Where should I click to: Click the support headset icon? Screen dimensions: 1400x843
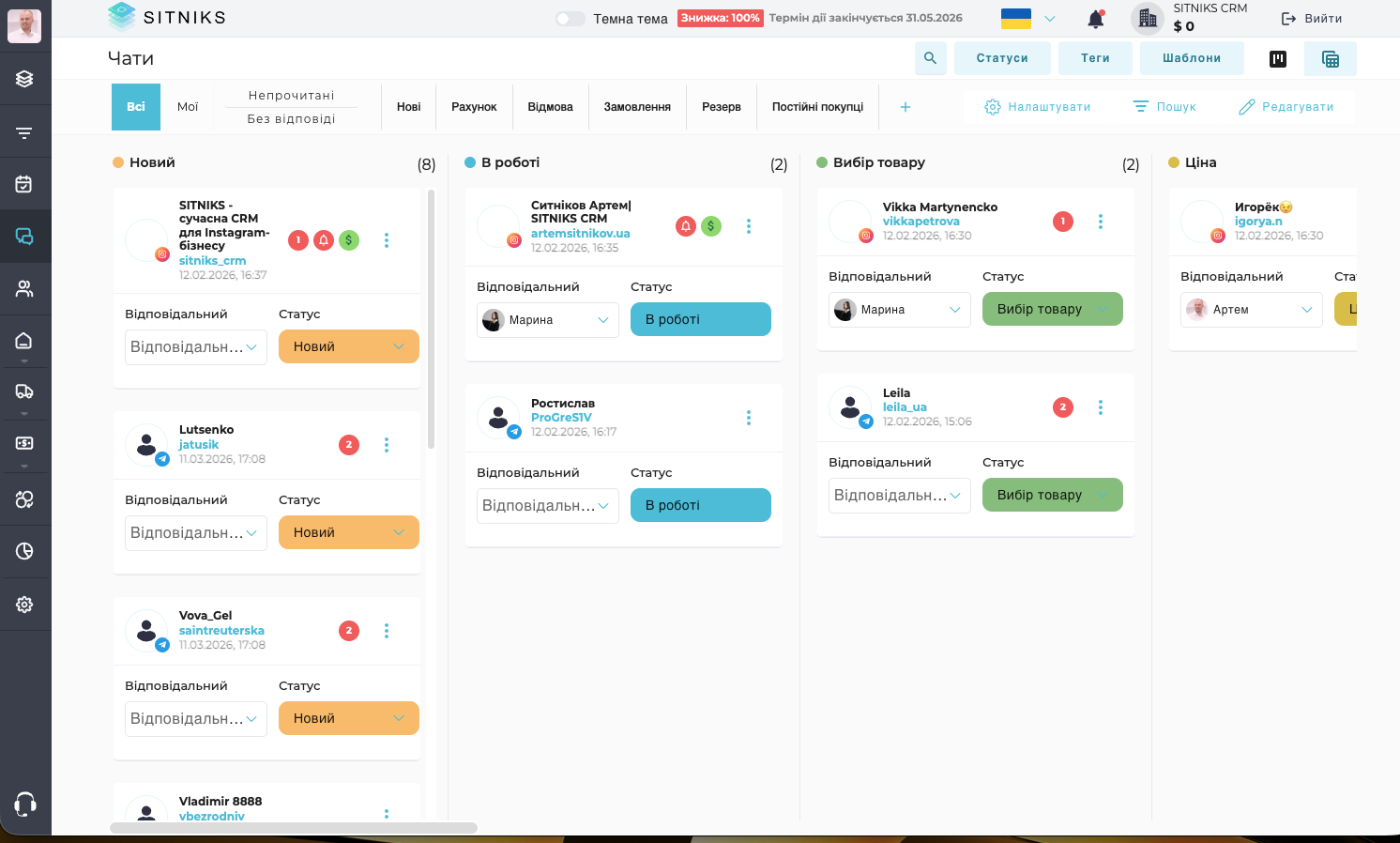[x=24, y=804]
